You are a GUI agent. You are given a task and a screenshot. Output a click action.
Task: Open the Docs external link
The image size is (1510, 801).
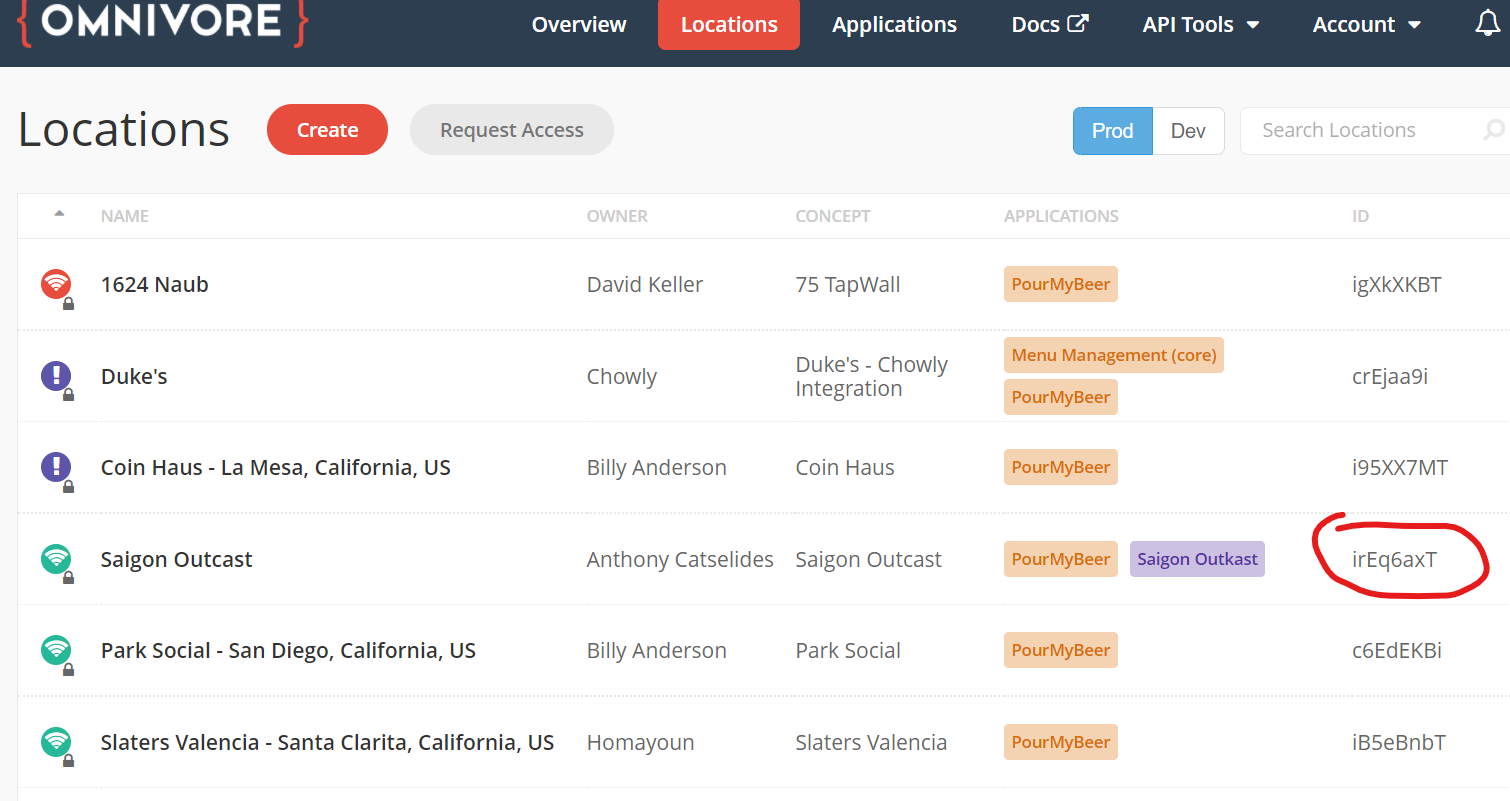1049,25
